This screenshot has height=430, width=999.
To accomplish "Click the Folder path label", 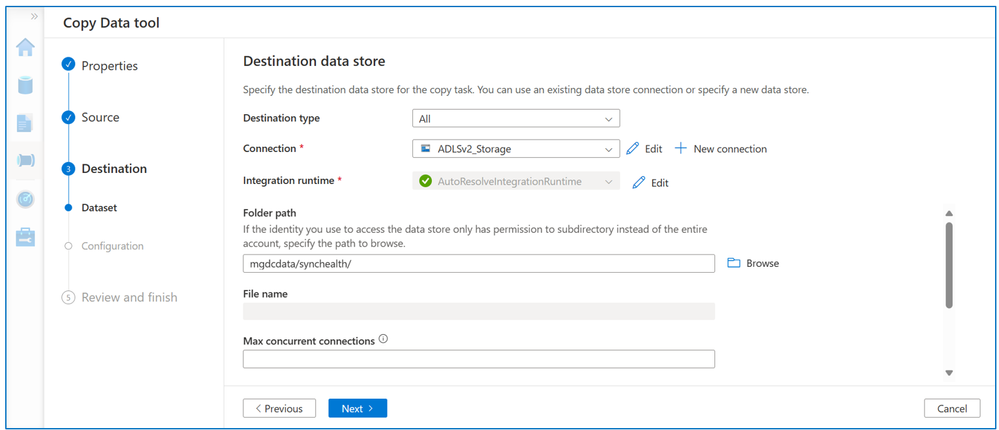I will [x=268, y=213].
